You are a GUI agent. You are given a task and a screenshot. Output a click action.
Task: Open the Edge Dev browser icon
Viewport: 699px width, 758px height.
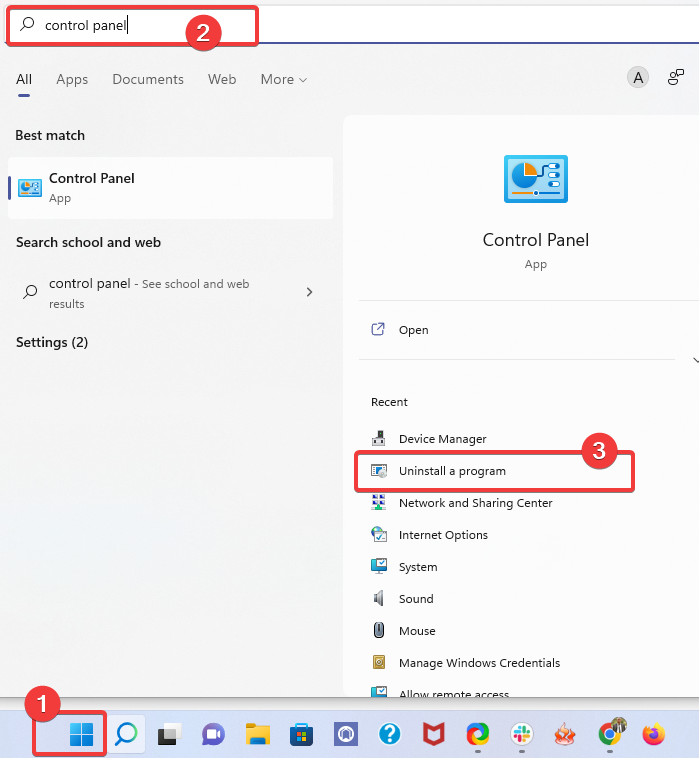coord(478,734)
